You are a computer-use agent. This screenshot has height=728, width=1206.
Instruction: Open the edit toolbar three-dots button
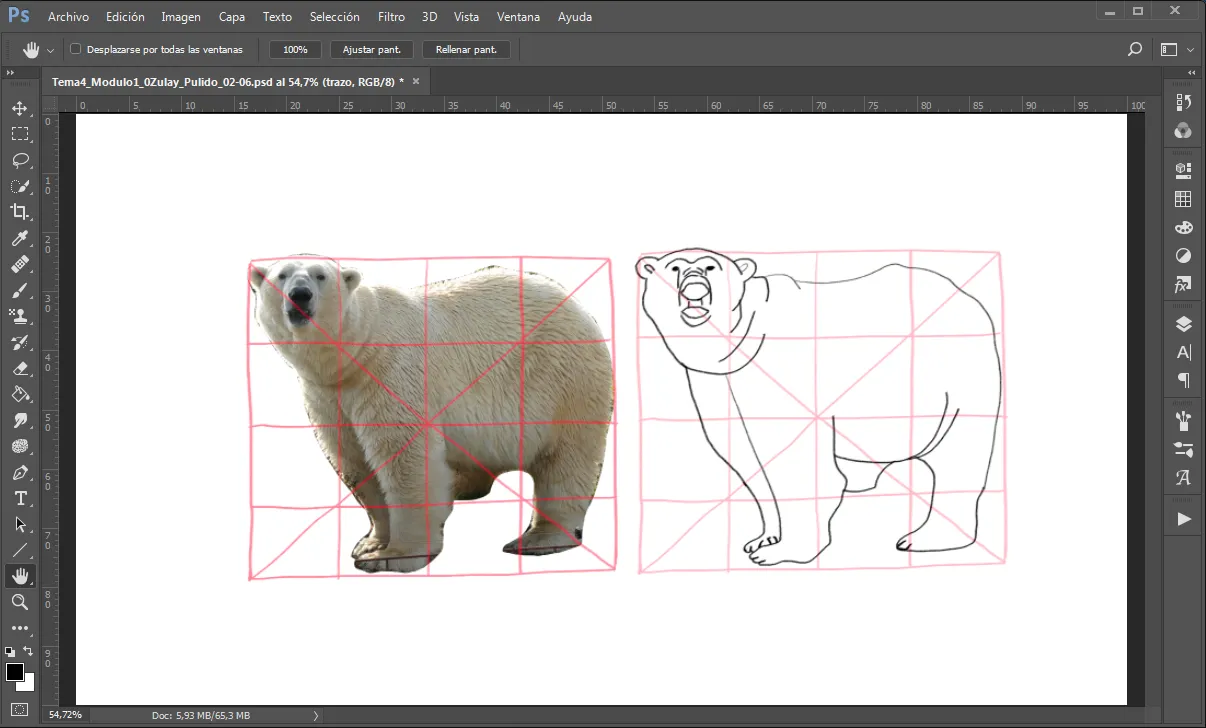click(19, 628)
